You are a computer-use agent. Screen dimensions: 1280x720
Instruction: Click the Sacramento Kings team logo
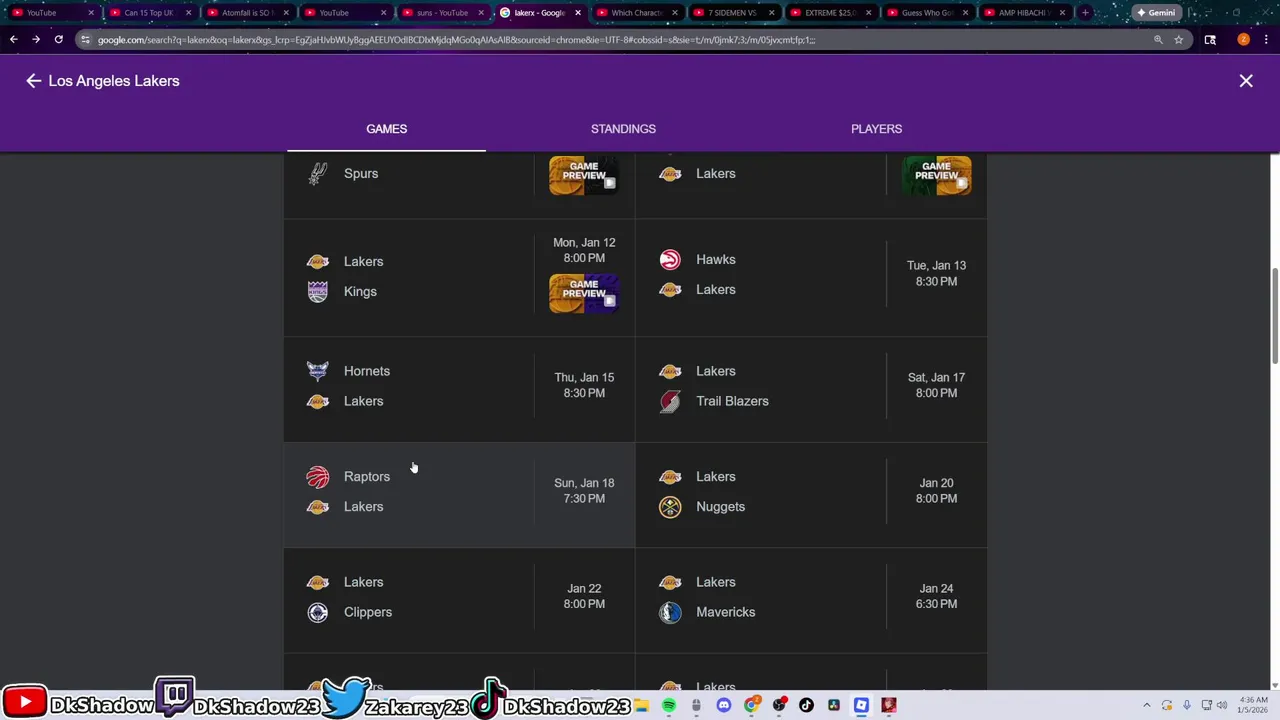point(318,291)
